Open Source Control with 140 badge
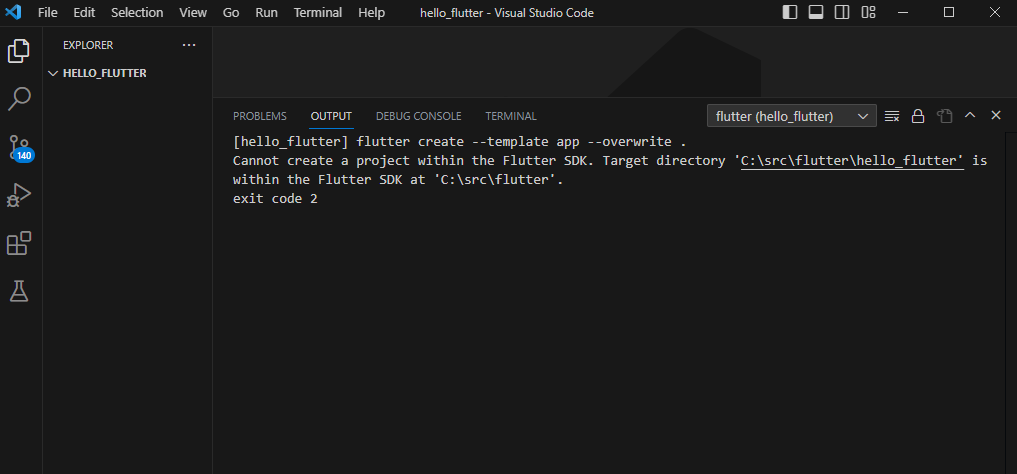The image size is (1017, 474). click(19, 148)
